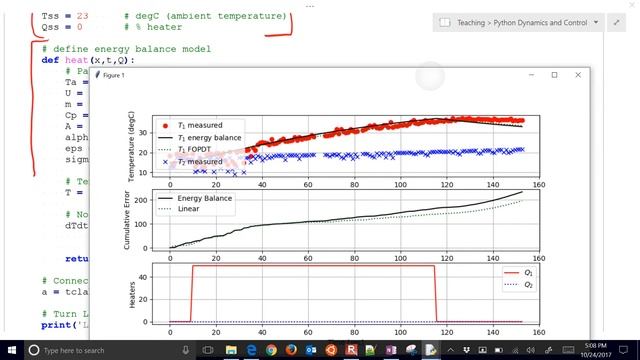The image size is (640, 360).
Task: Open the volume speaker tray icon
Action: [x=531, y=350]
